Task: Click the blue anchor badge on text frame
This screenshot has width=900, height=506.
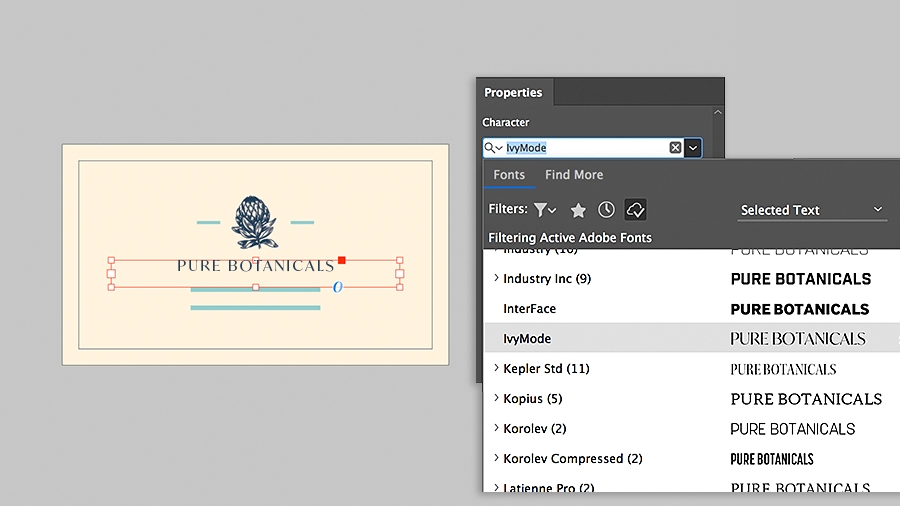Action: (x=338, y=287)
